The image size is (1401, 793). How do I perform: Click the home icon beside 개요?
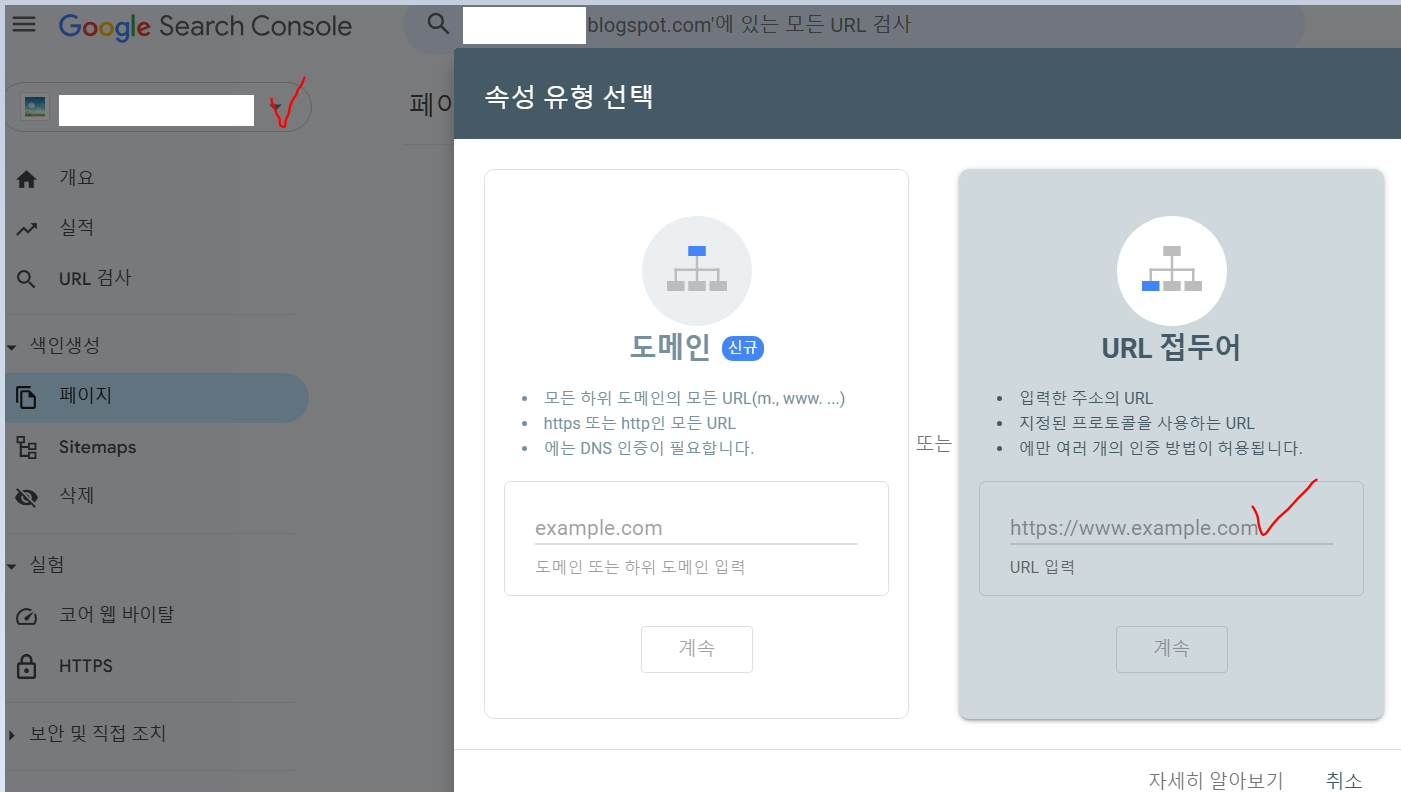click(x=27, y=179)
